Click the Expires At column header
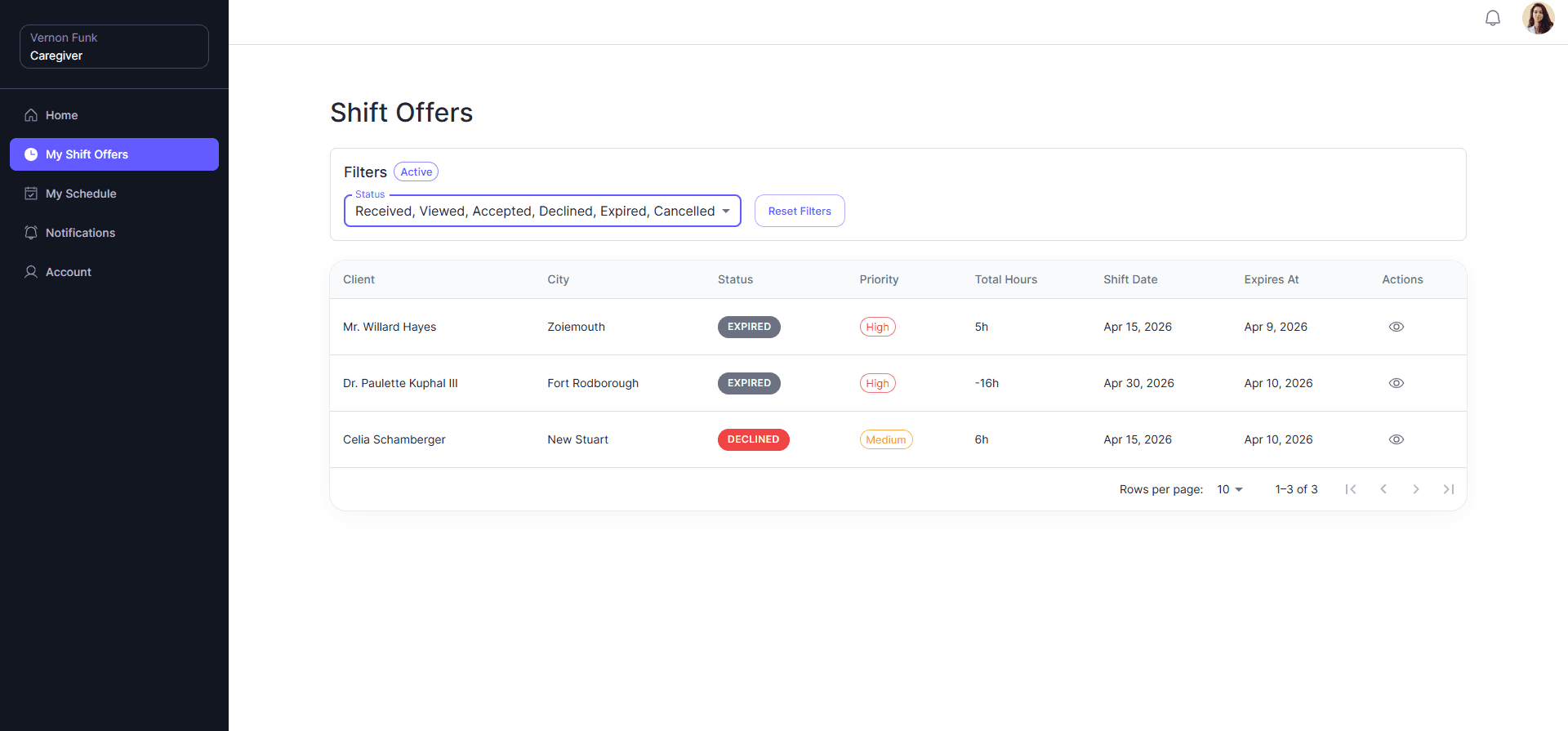 coord(1272,279)
